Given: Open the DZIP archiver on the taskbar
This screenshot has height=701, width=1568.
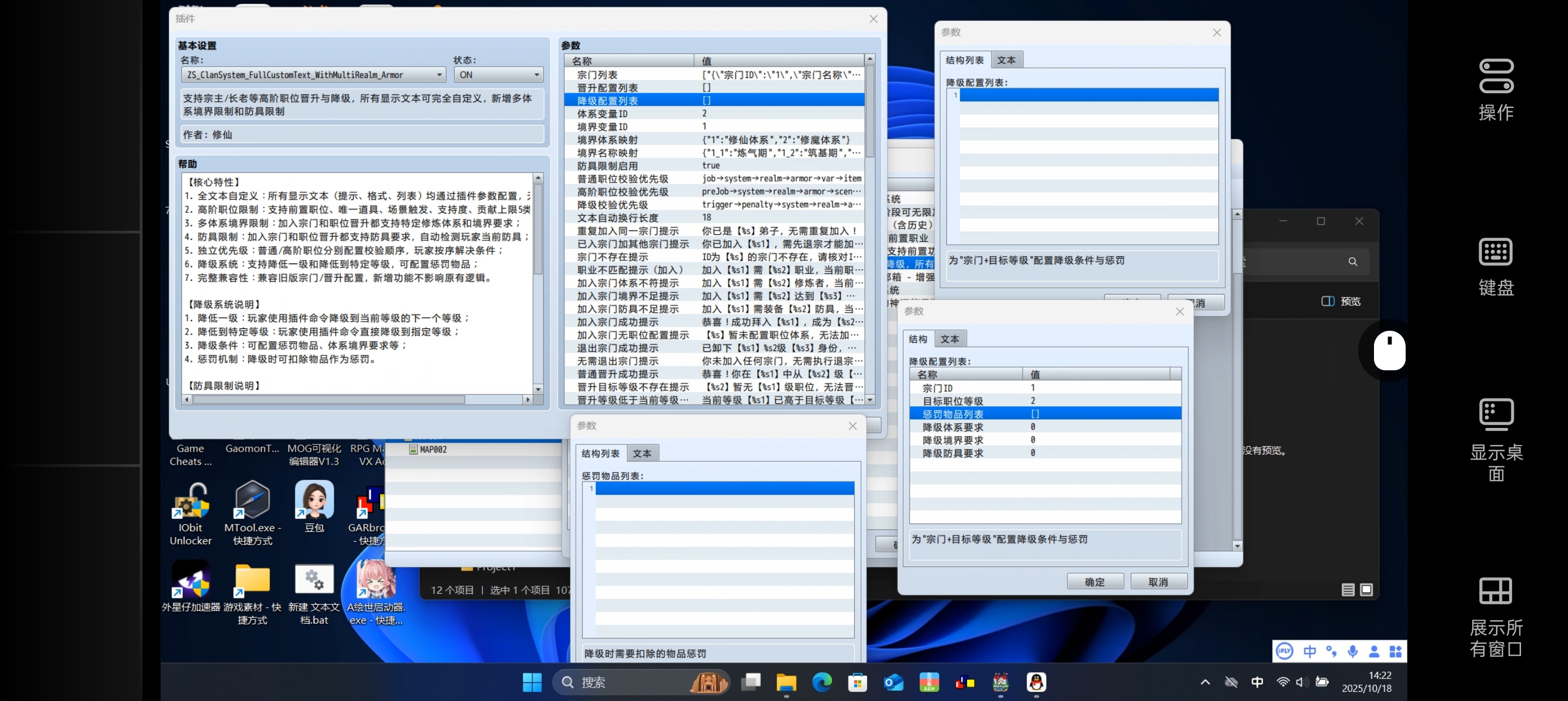Looking at the screenshot, I should [929, 682].
